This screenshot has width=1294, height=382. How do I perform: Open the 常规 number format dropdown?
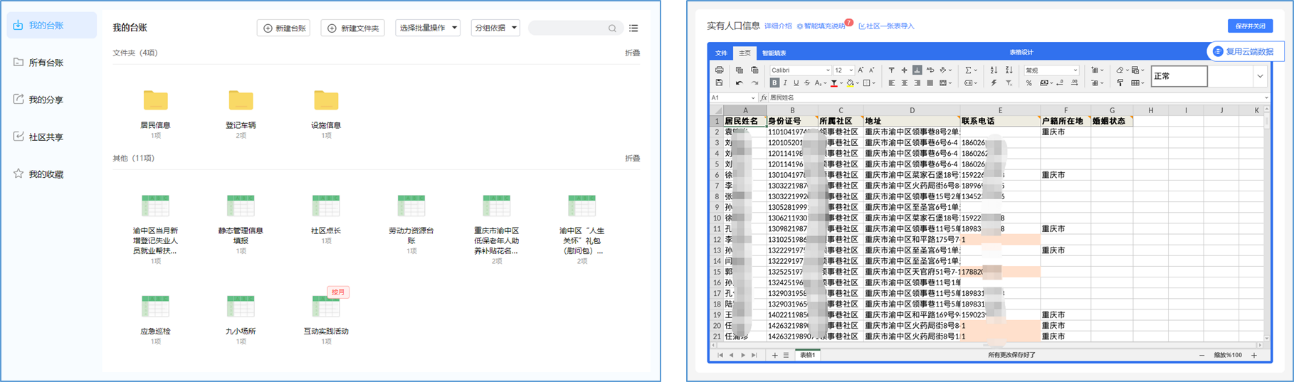(1052, 70)
